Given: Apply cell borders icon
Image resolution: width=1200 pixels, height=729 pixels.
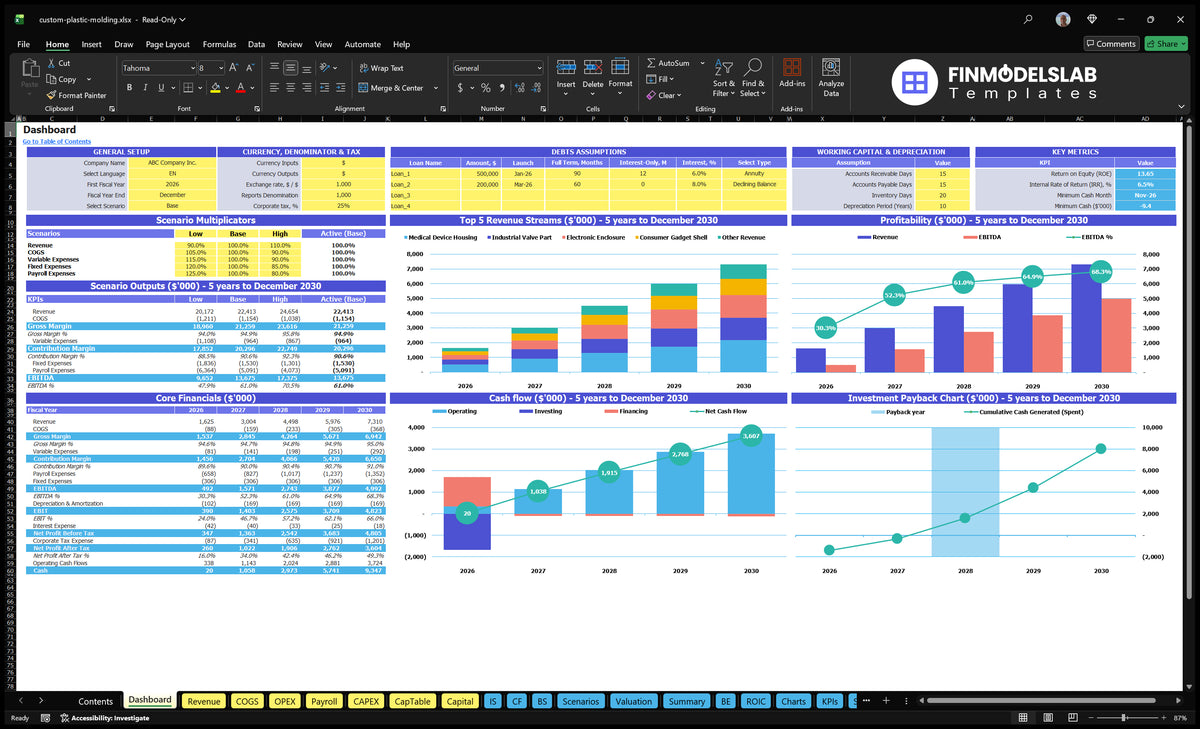Looking at the screenshot, I should (189, 88).
